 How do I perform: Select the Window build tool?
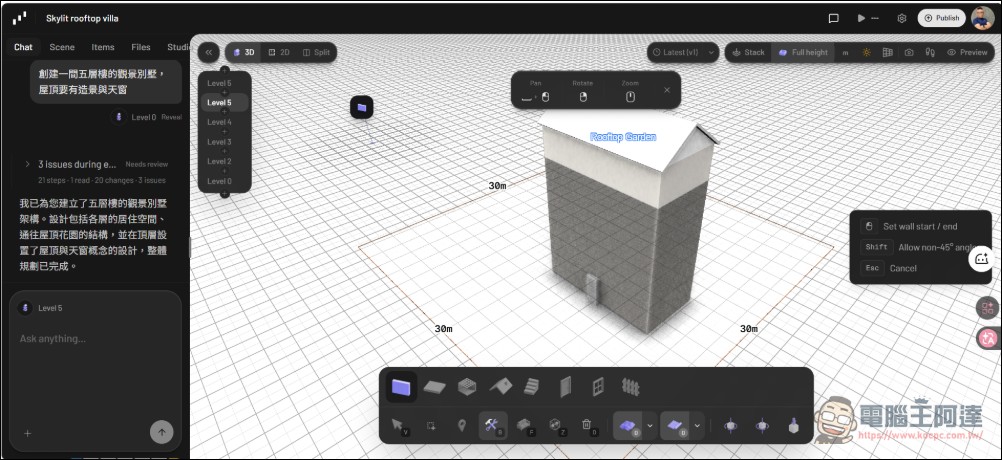pos(598,387)
